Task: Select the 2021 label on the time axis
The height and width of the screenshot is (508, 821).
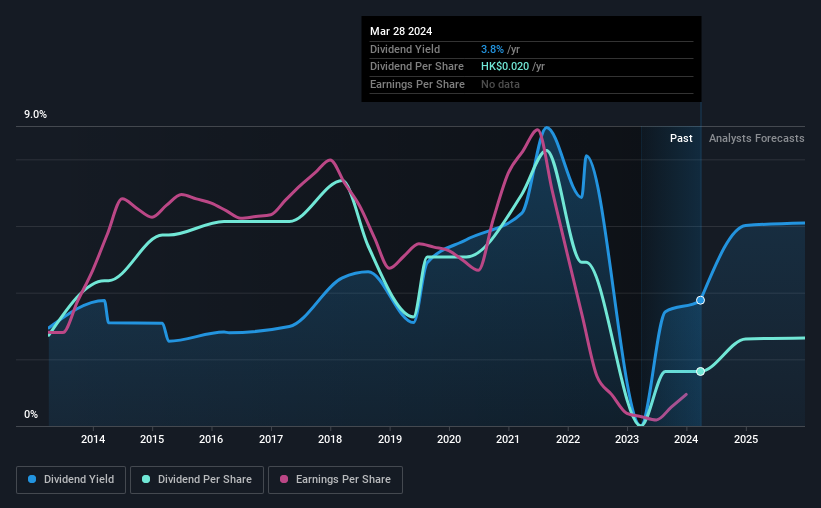Action: [508, 439]
